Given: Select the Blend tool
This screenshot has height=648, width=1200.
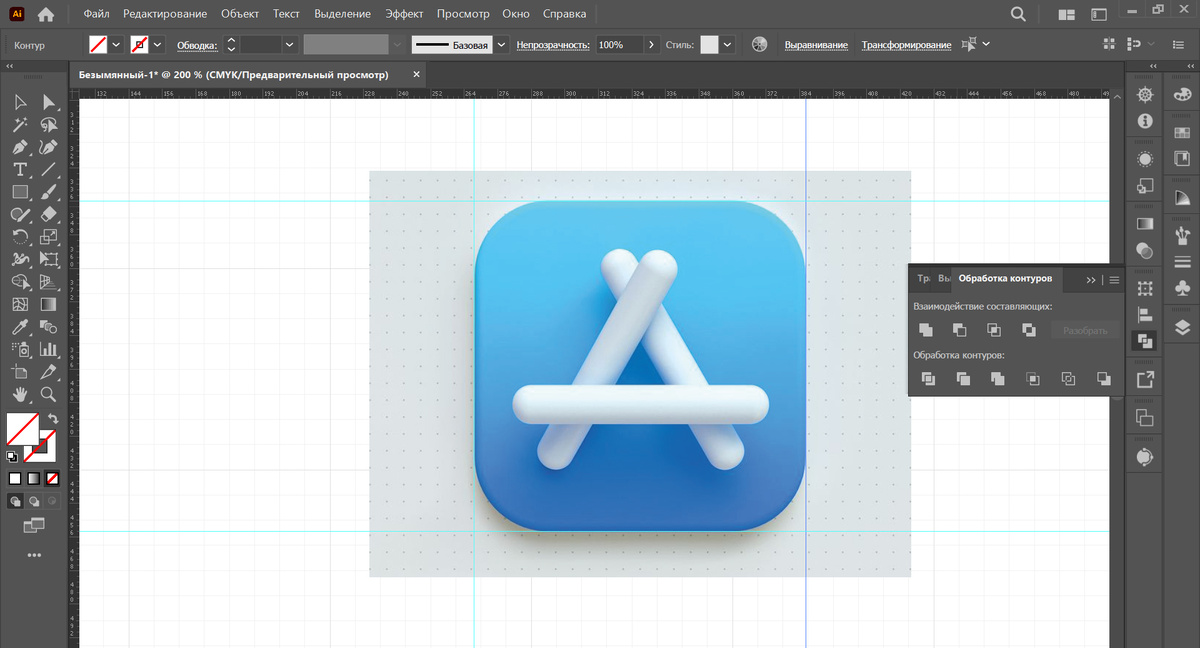Looking at the screenshot, I should click(x=48, y=327).
